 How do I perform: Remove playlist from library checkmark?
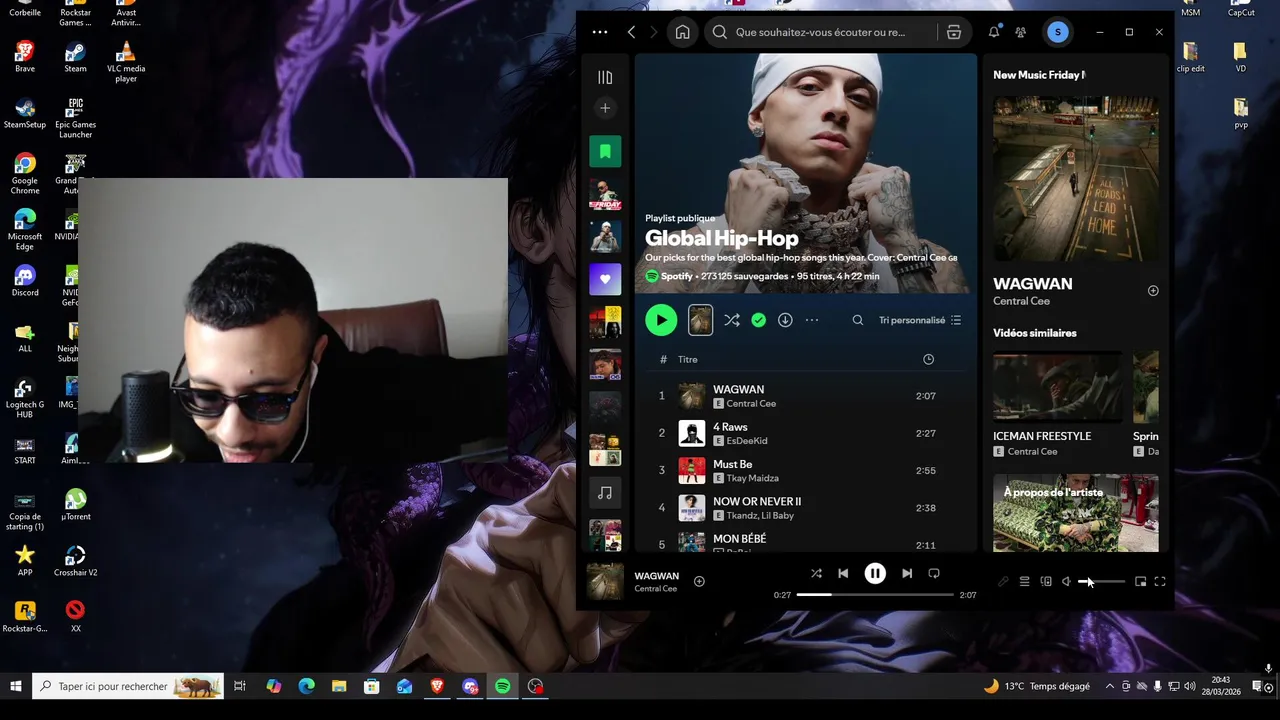coord(759,320)
